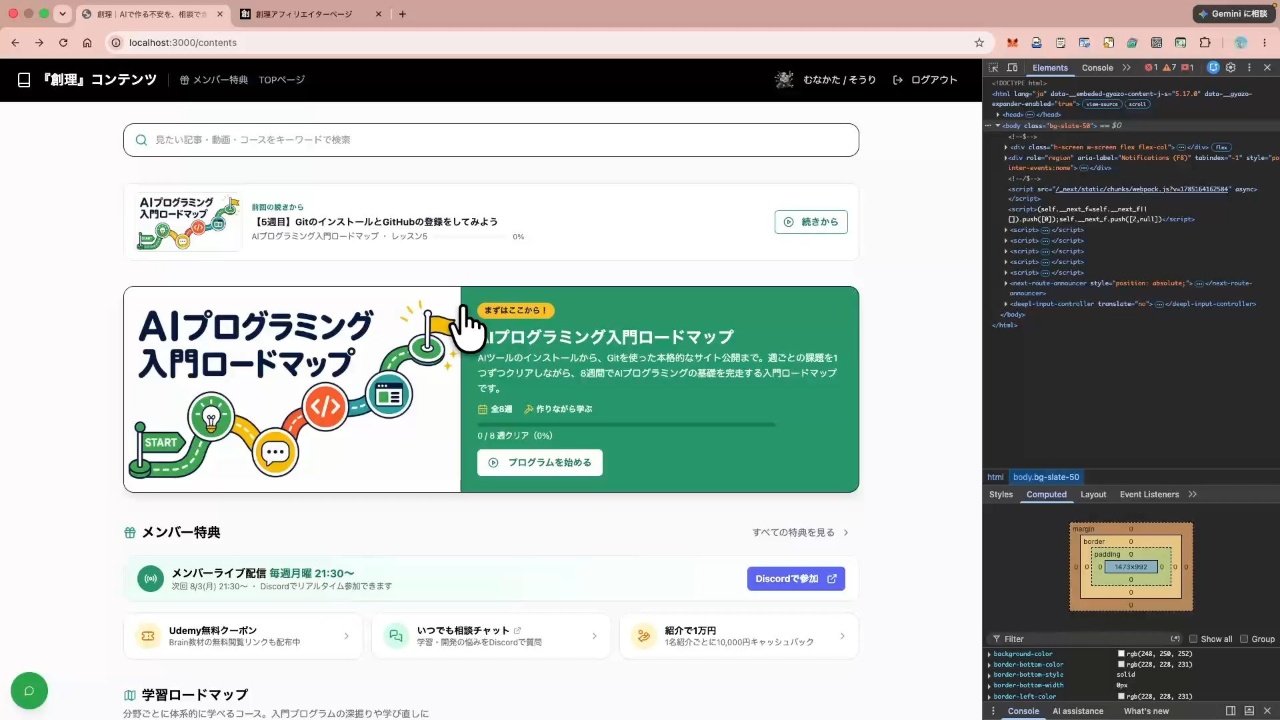This screenshot has width=1280, height=720.
Task: Reload the page with the refresh icon
Action: click(x=63, y=43)
